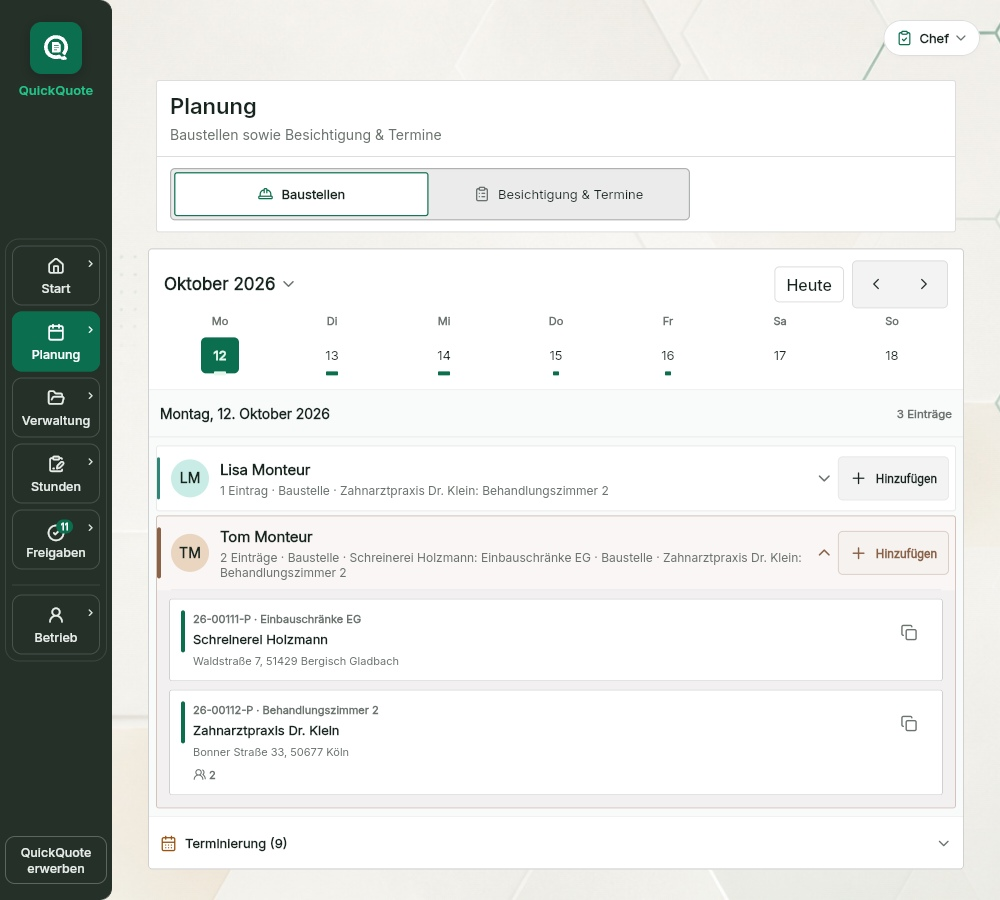Click the 26-00111-P Einbauschränke EG label
1000x900 pixels.
pyautogui.click(x=277, y=619)
